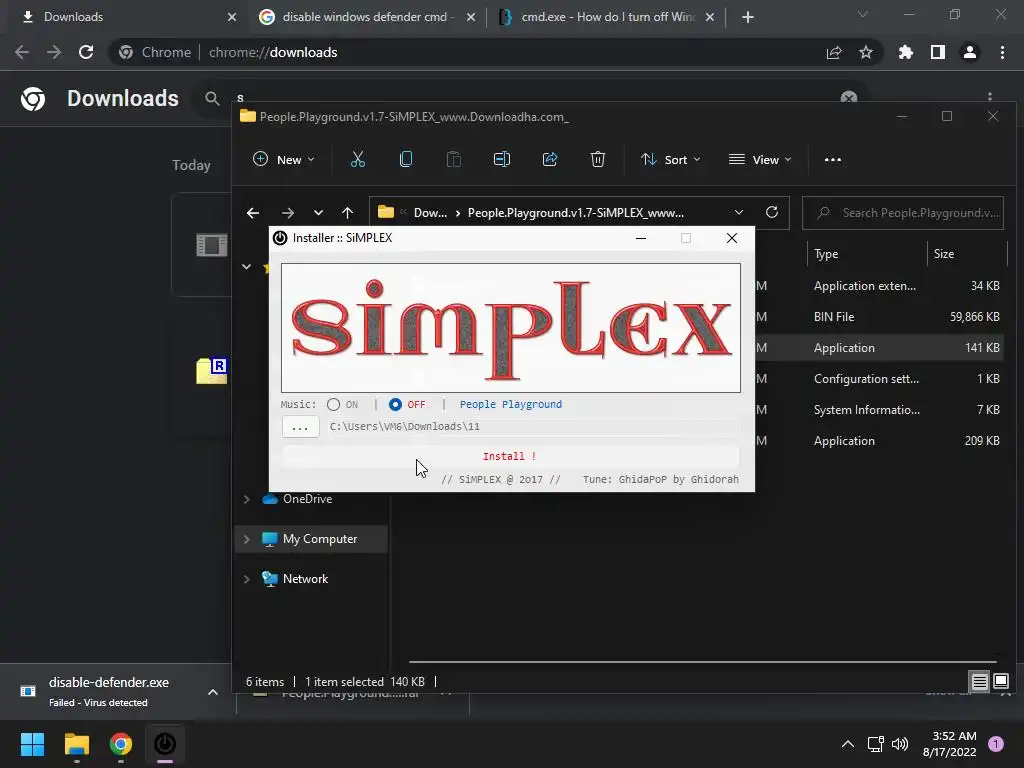Image resolution: width=1024 pixels, height=768 pixels.
Task: Click the Delete trash icon in Explorer
Action: [598, 159]
